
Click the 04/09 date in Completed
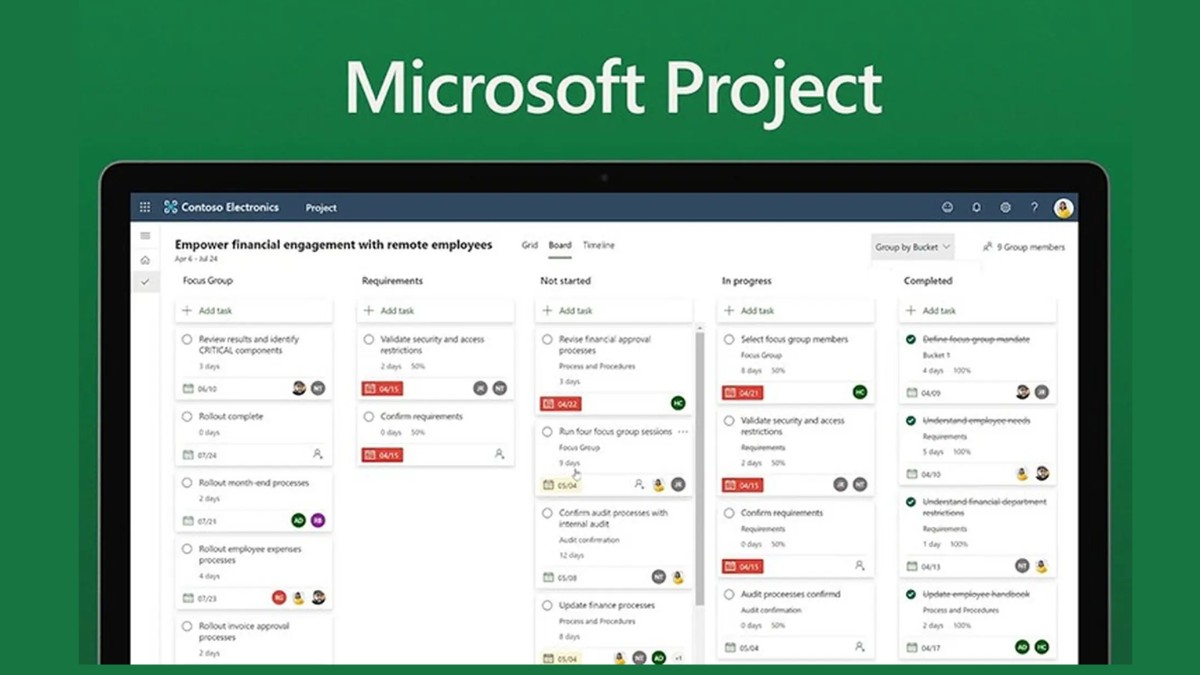923,393
